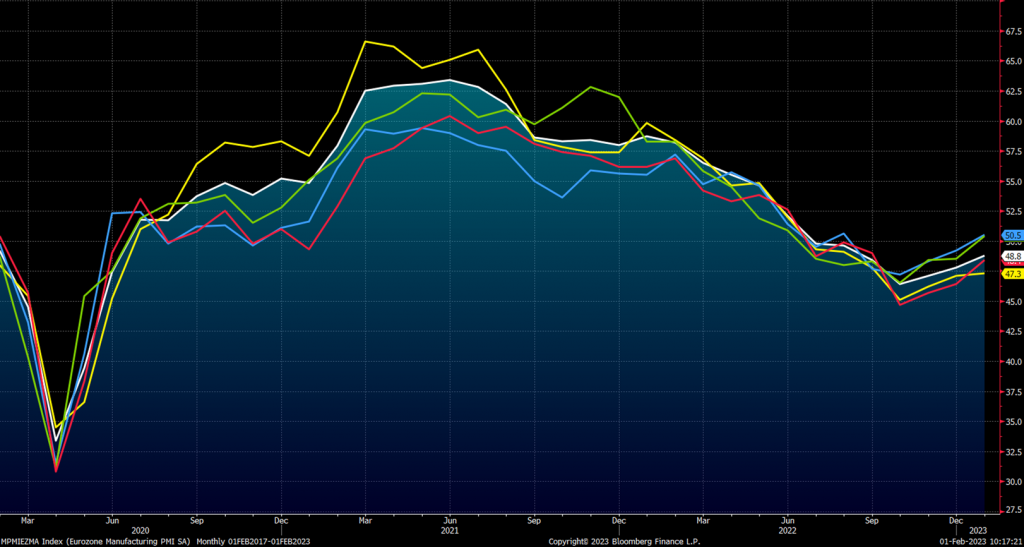1024x547 pixels.
Task: Click the white 48.8 value tag
Action: click(x=1011, y=256)
